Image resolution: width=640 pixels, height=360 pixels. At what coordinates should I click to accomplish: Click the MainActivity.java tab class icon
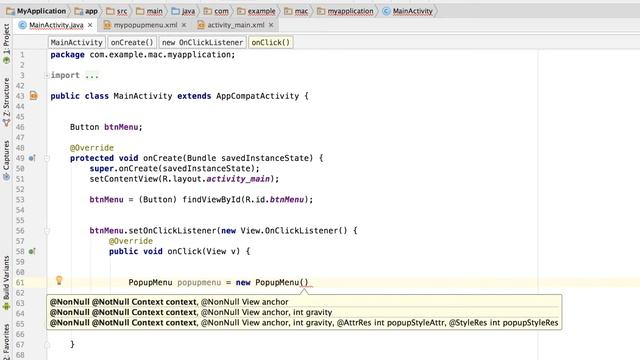(x=22, y=25)
